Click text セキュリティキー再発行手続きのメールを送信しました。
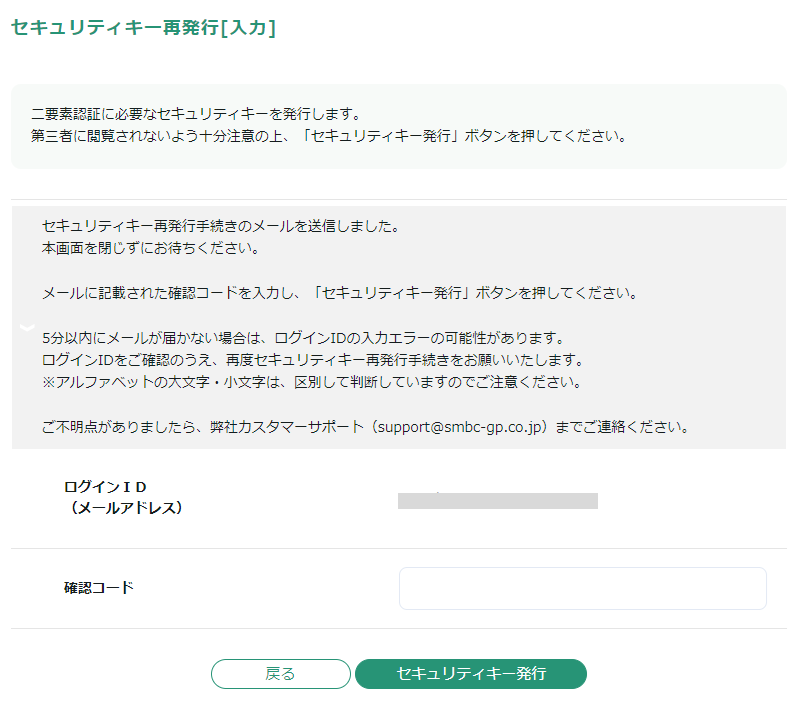Screen dimensions: 801x714 (221, 226)
